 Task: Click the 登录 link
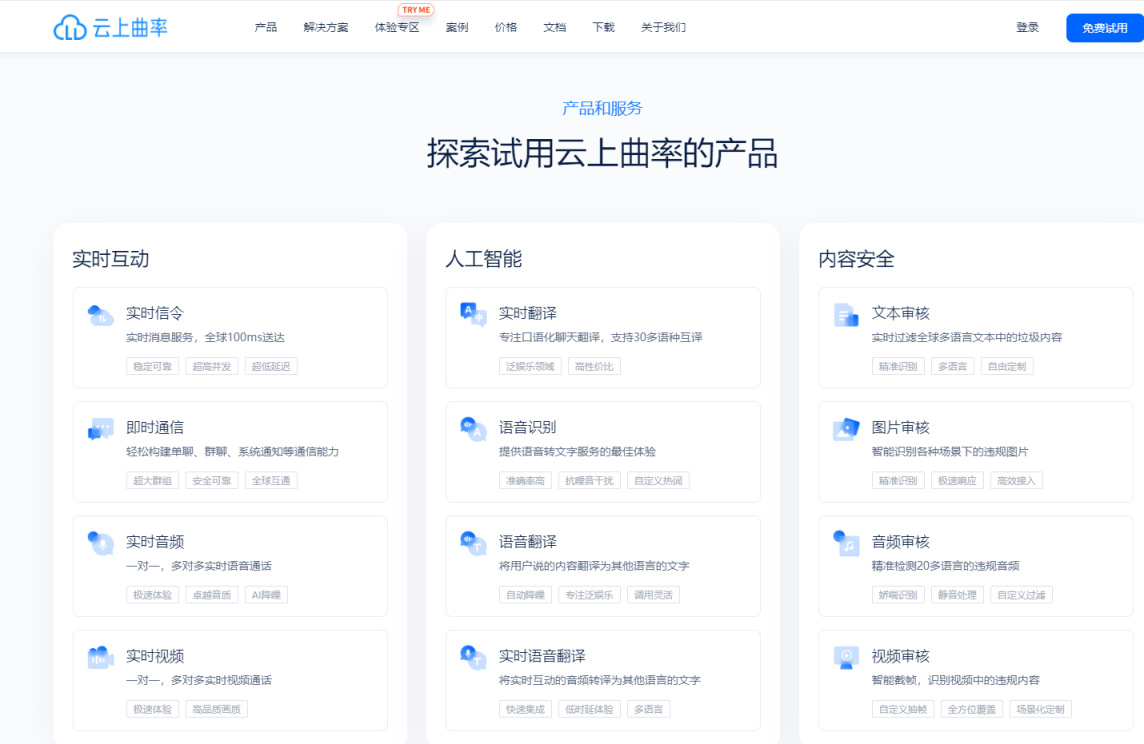[x=1027, y=27]
